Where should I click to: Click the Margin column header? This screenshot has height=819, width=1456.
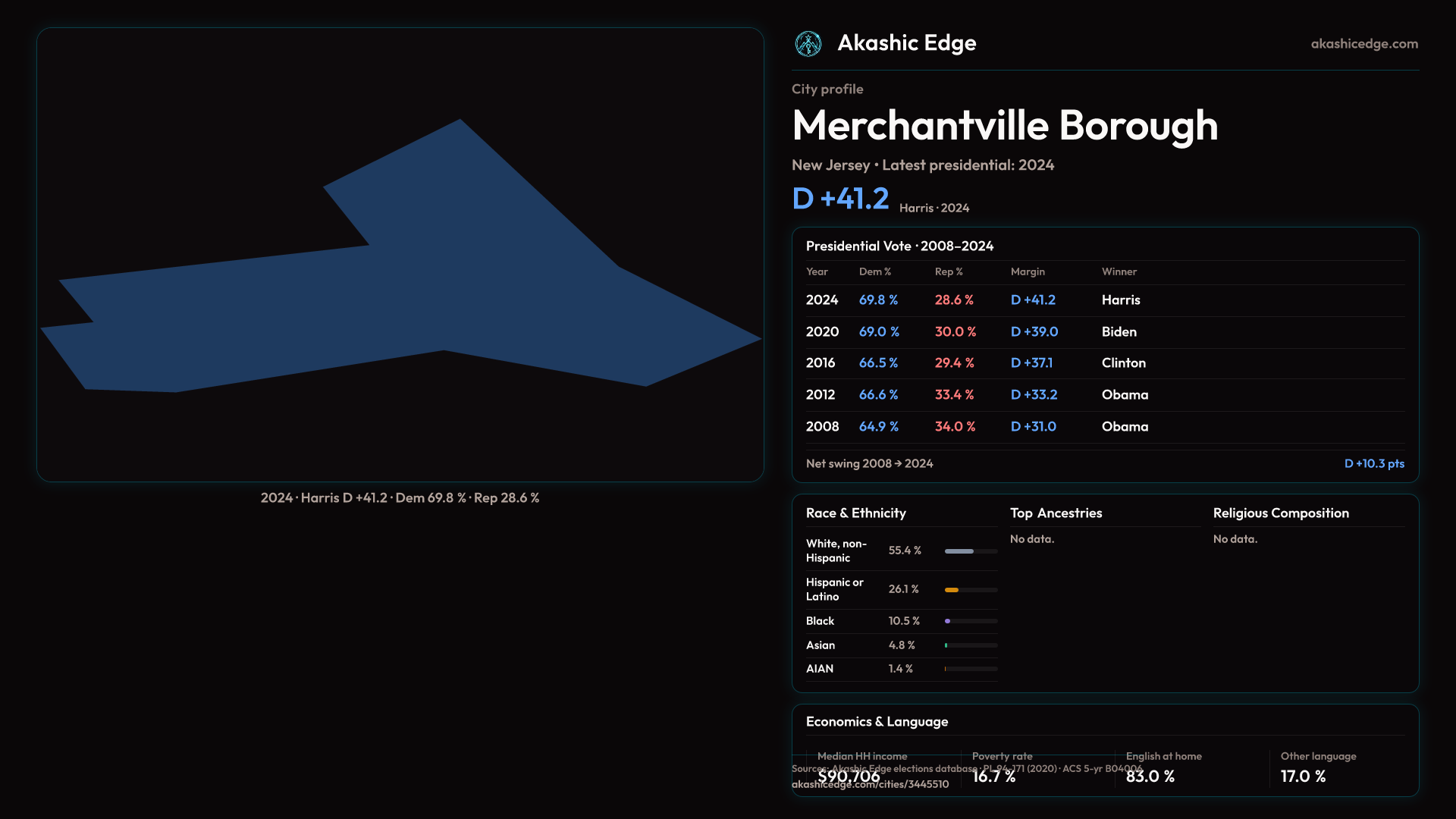click(1027, 271)
